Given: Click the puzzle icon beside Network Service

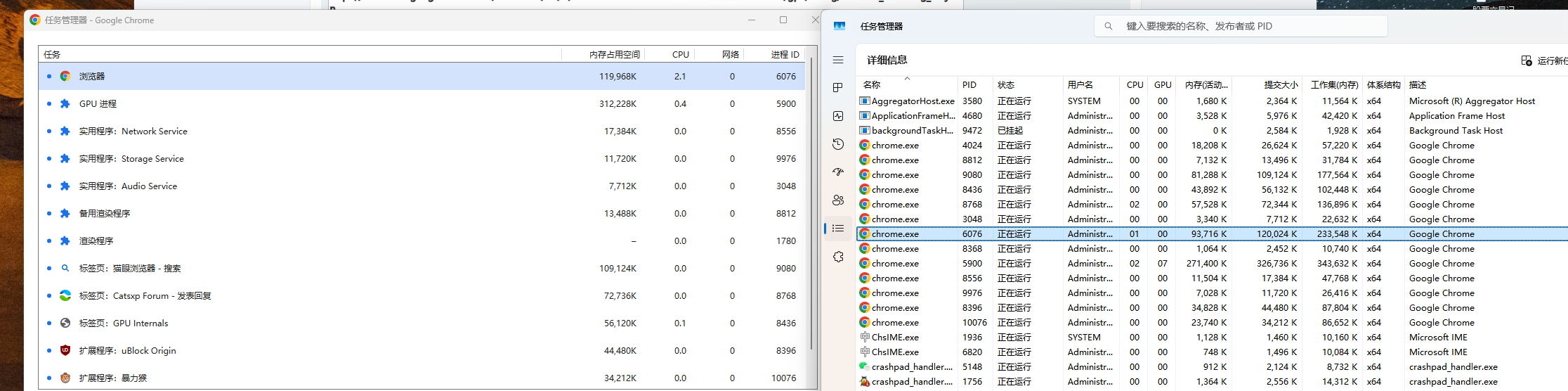Looking at the screenshot, I should [x=65, y=131].
